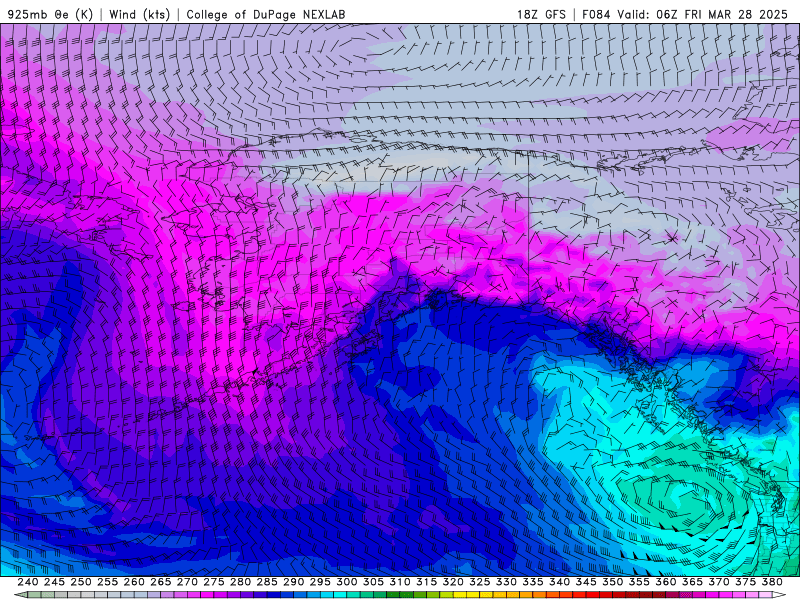This screenshot has width=800, height=600.
Task: Click the 275 value on the color scale
Action: click(x=214, y=582)
